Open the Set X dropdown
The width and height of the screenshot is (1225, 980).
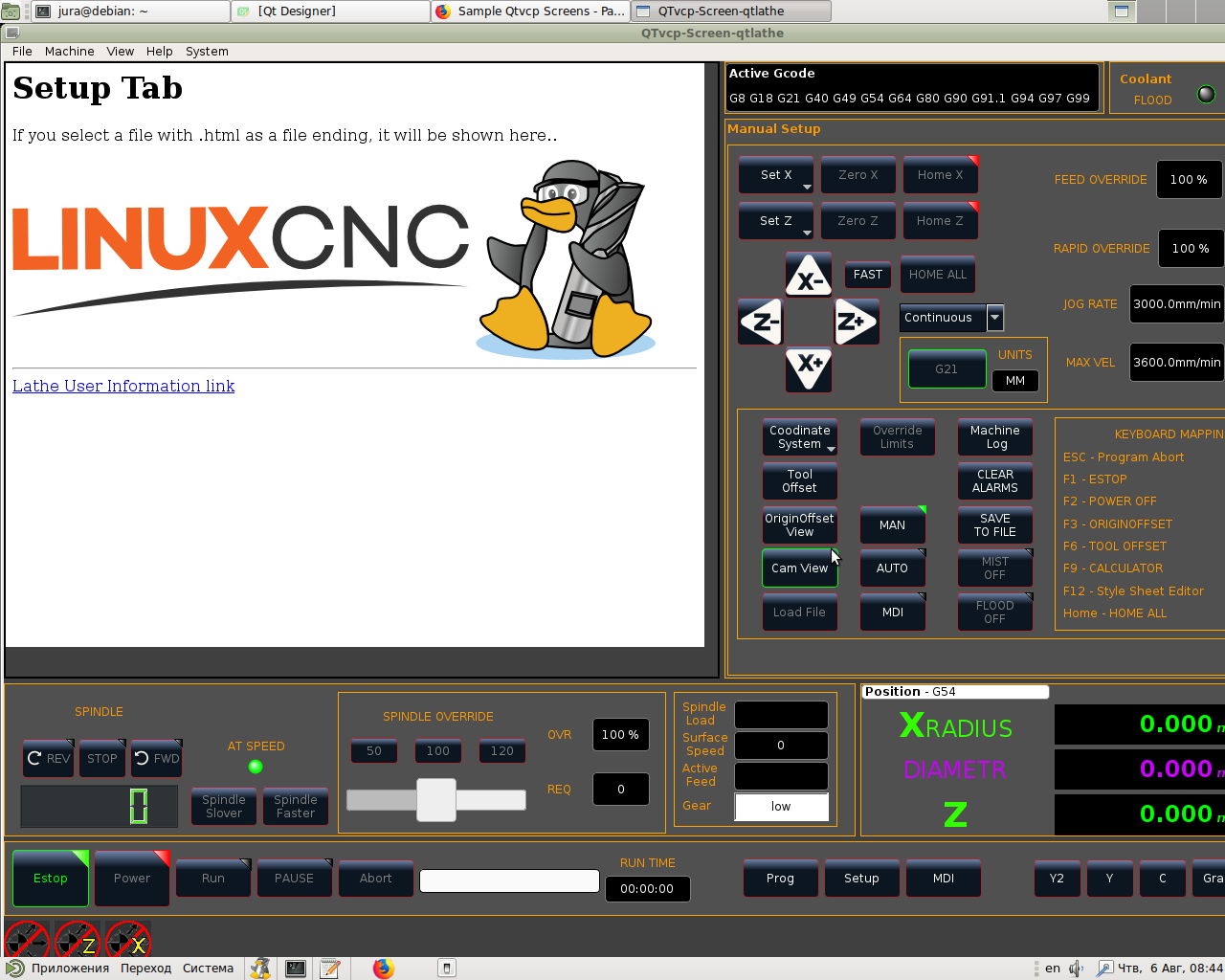pyautogui.click(x=776, y=175)
